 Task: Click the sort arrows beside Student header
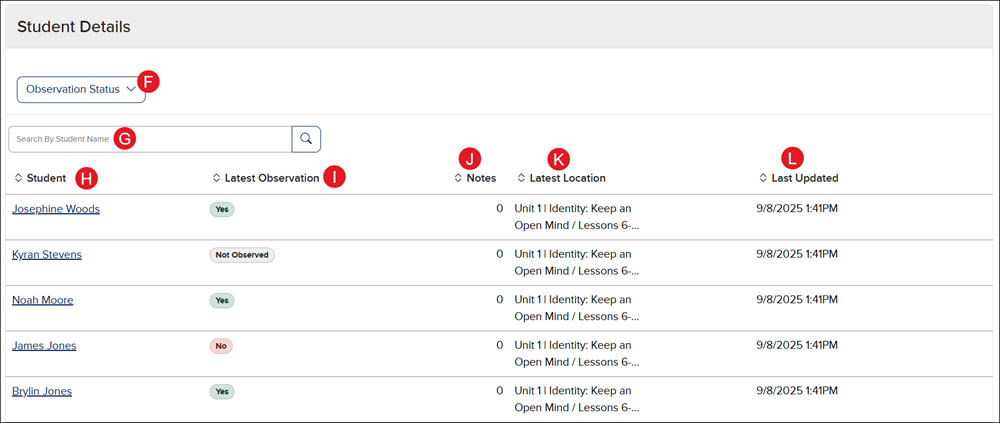(x=18, y=178)
